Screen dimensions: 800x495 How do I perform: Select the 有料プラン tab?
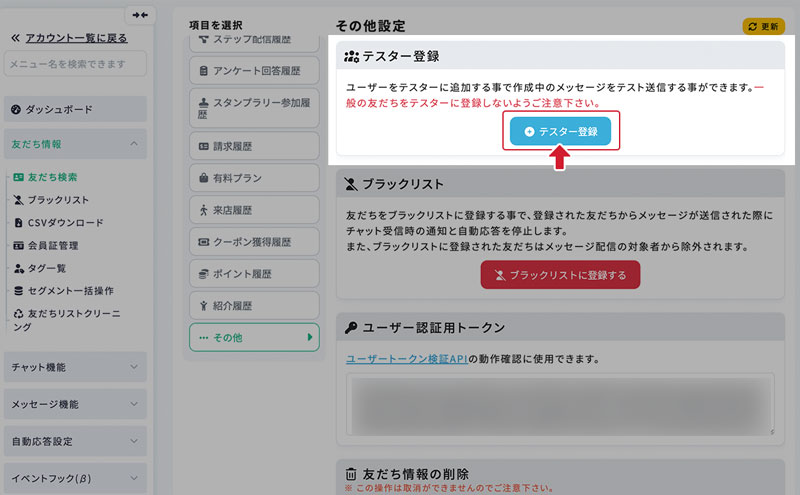[x=254, y=178]
